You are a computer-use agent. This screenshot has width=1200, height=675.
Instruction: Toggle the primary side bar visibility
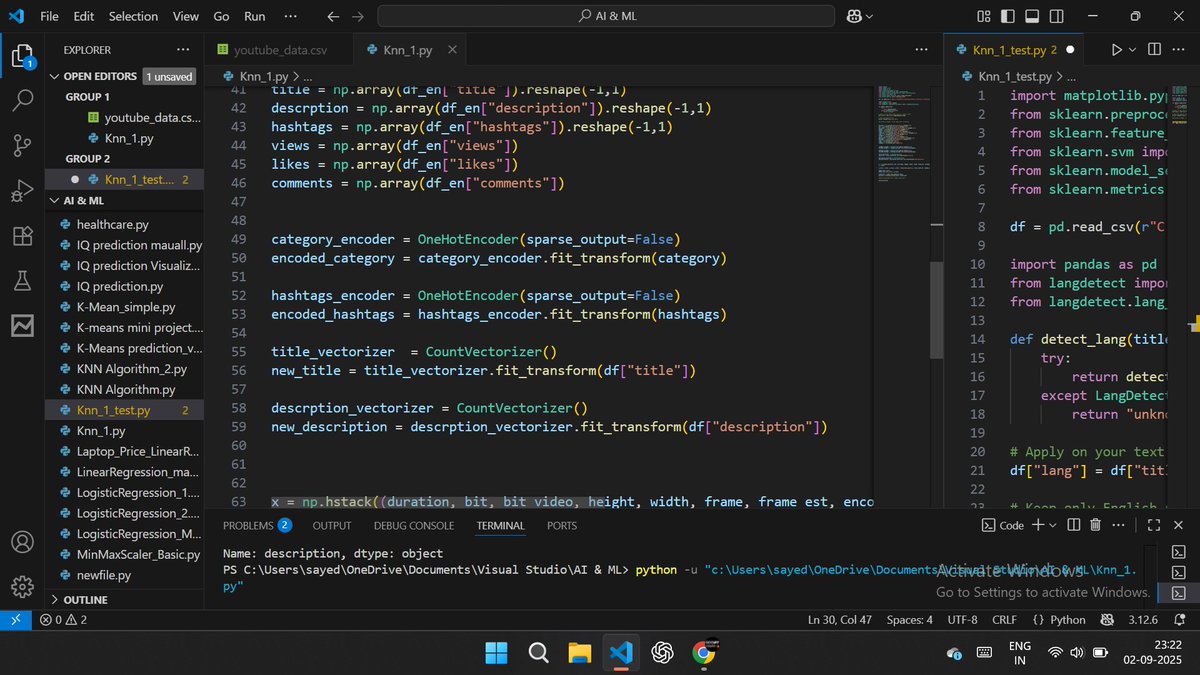click(x=1008, y=17)
